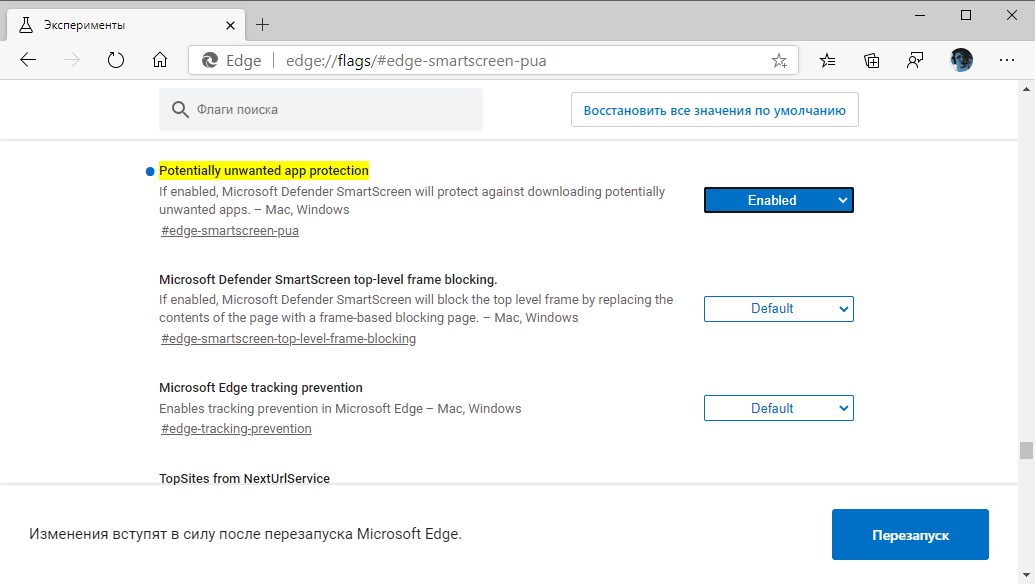
Task: Open the Favorites star in the address bar
Action: coord(779,60)
